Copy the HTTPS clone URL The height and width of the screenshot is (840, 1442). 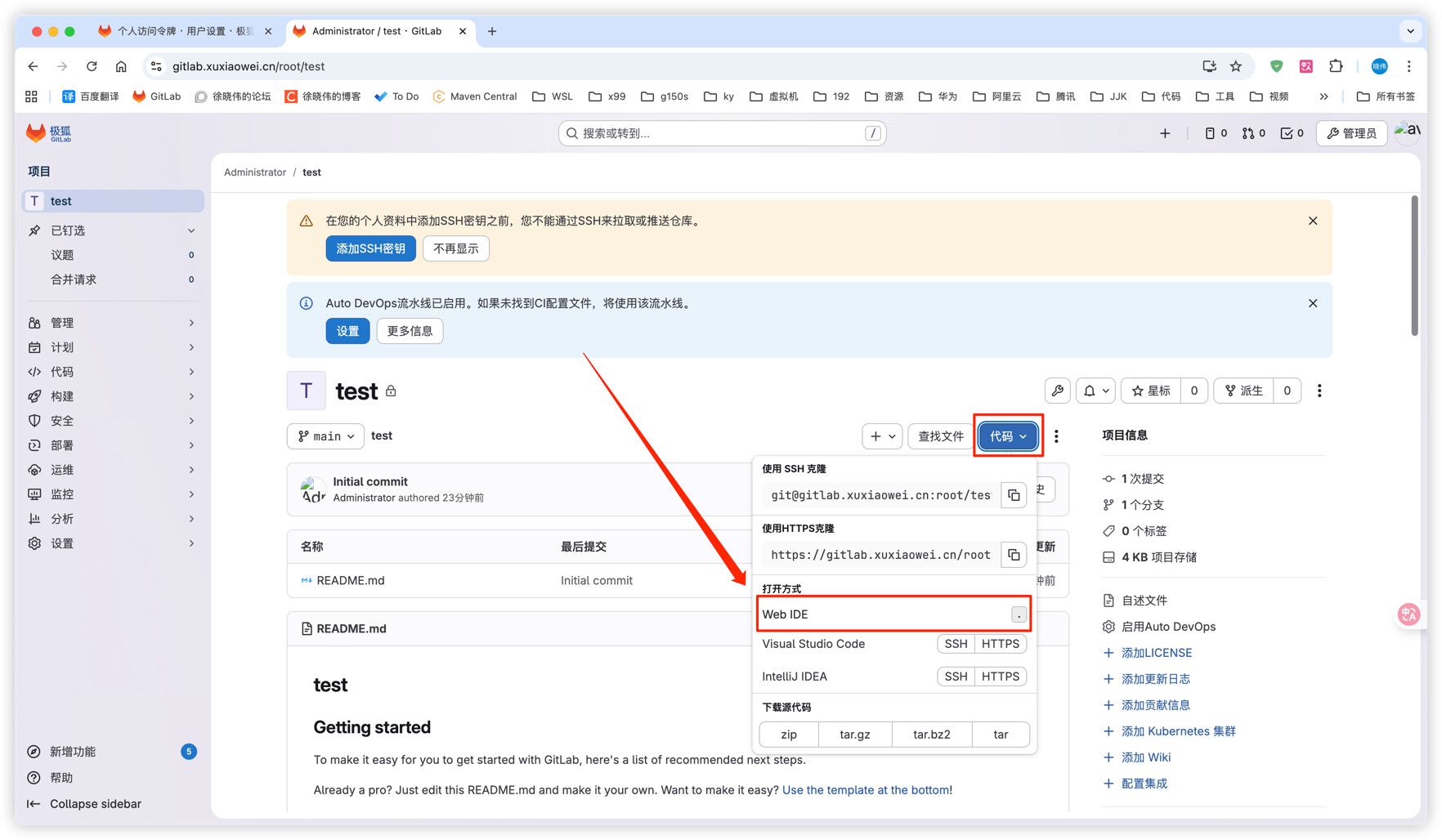[1014, 555]
